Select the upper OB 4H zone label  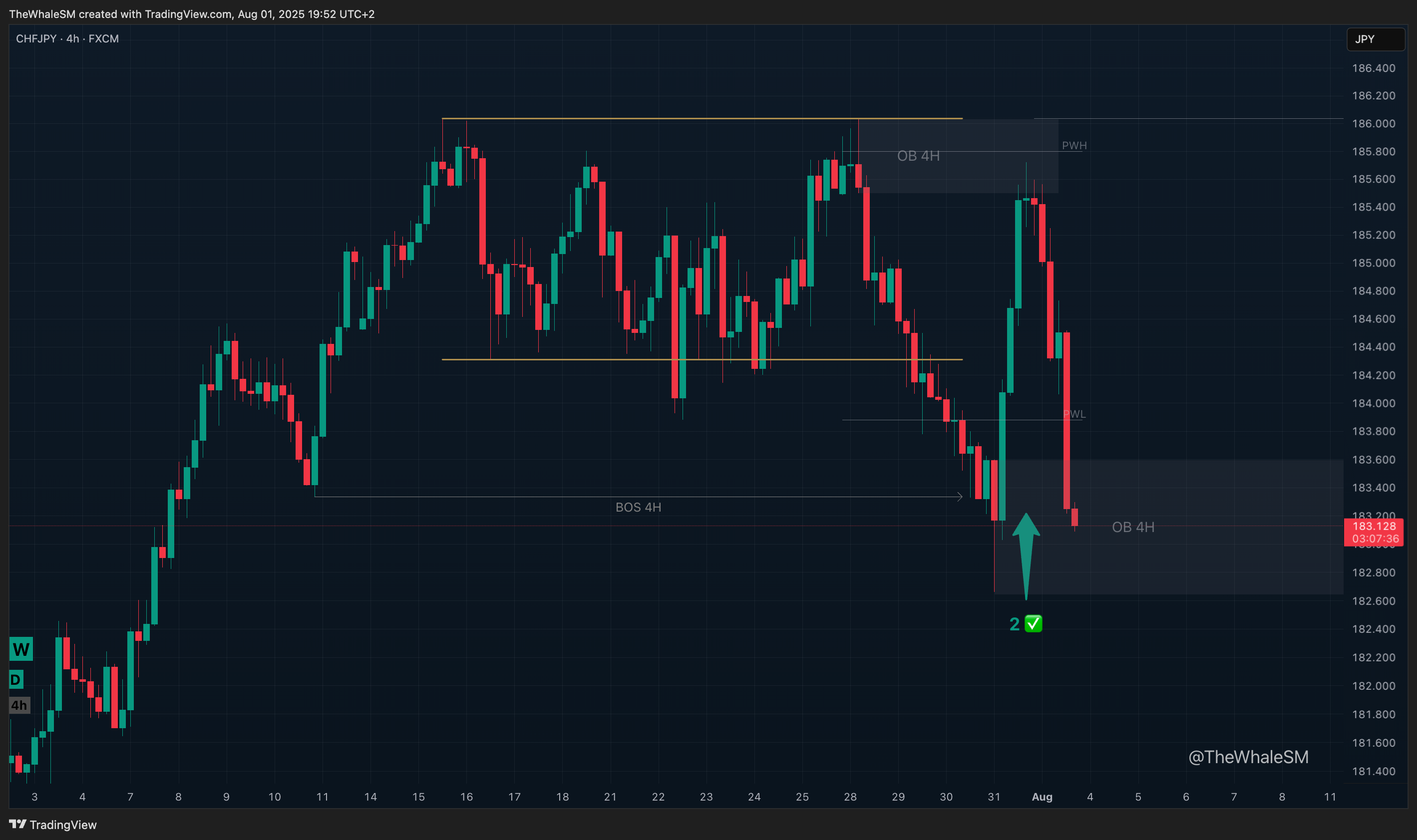918,156
